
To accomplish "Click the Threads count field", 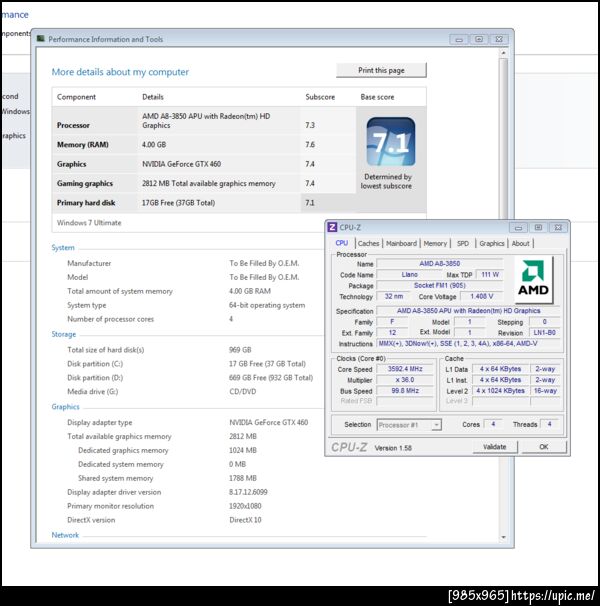I will [x=549, y=424].
